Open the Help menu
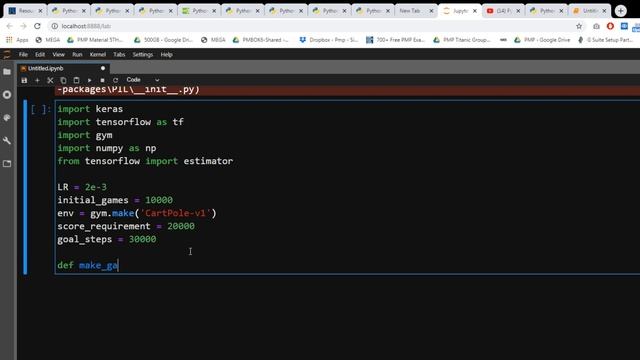Screen dimensions: 640x360 point(166,54)
